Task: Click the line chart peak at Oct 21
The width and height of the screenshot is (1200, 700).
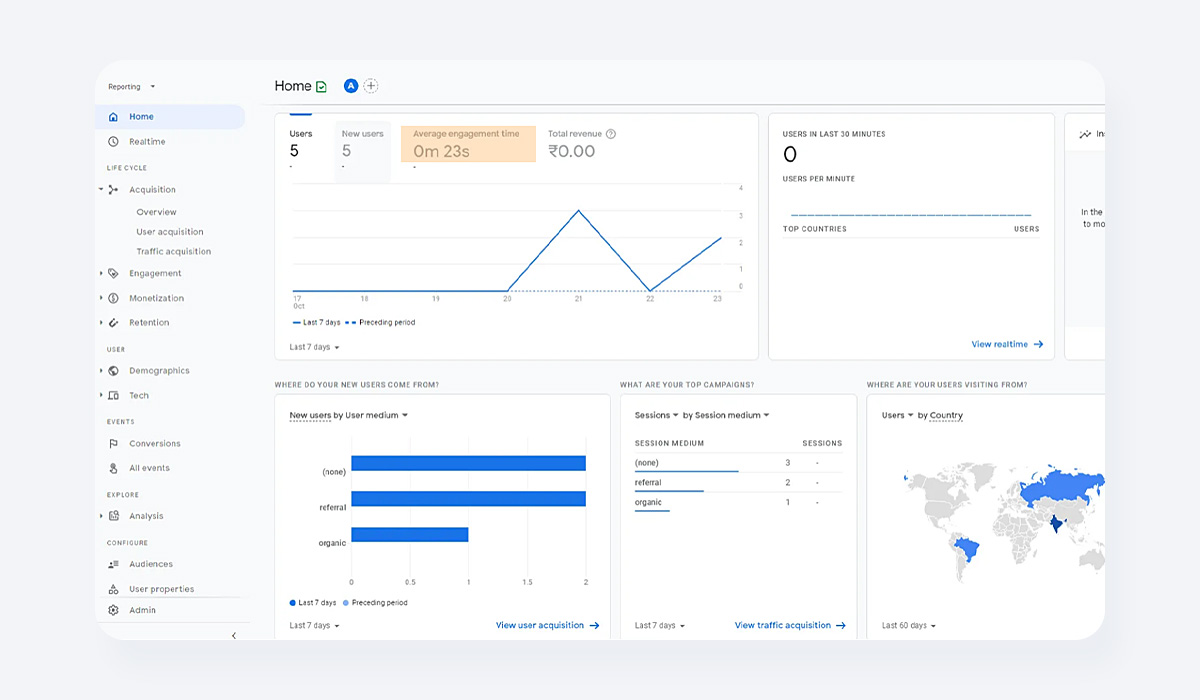Action: (578, 211)
